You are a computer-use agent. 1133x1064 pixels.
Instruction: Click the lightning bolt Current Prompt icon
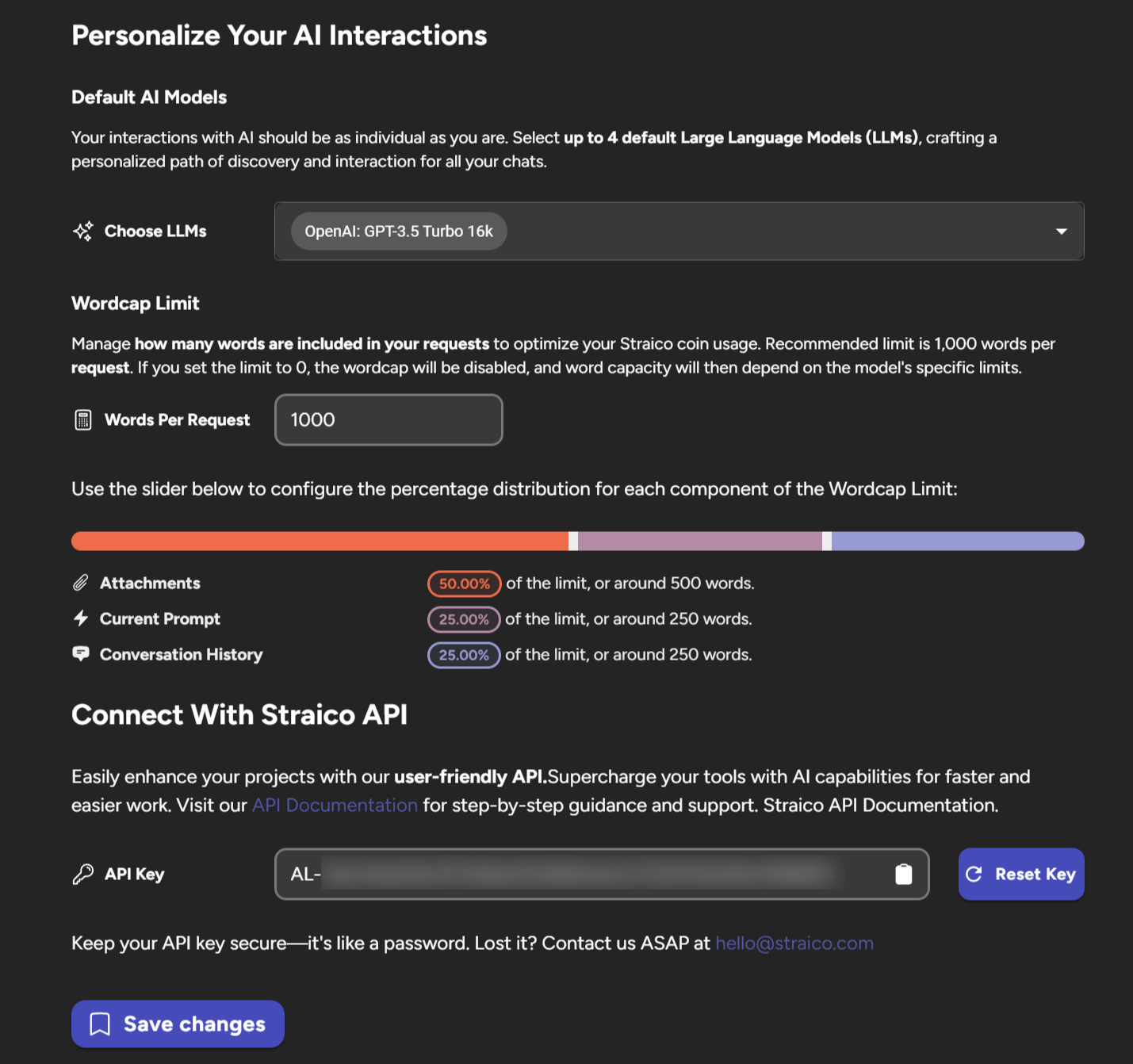pyautogui.click(x=81, y=618)
